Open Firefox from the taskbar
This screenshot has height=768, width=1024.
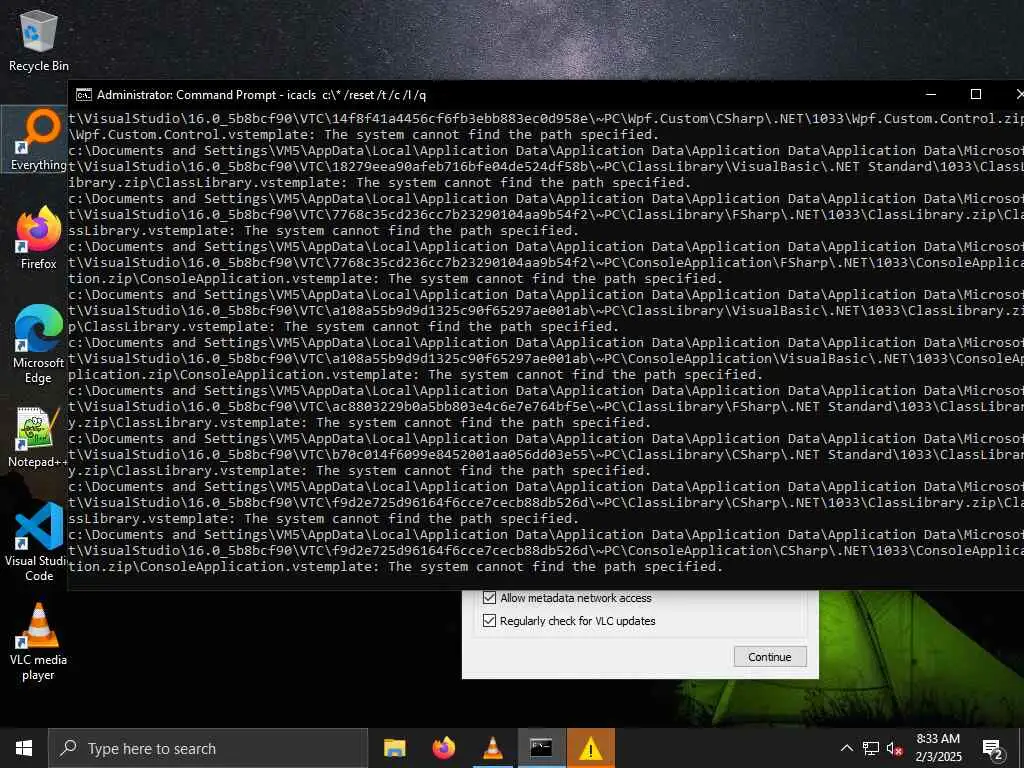coord(443,748)
